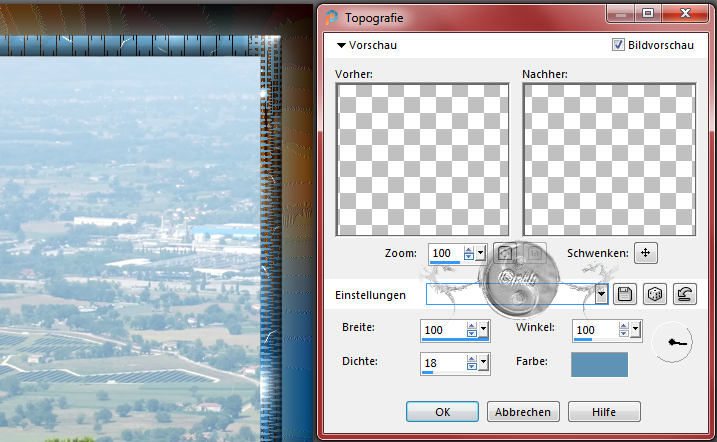The image size is (717, 442).
Task: Click the blue Farbe color swatch
Action: [599, 364]
